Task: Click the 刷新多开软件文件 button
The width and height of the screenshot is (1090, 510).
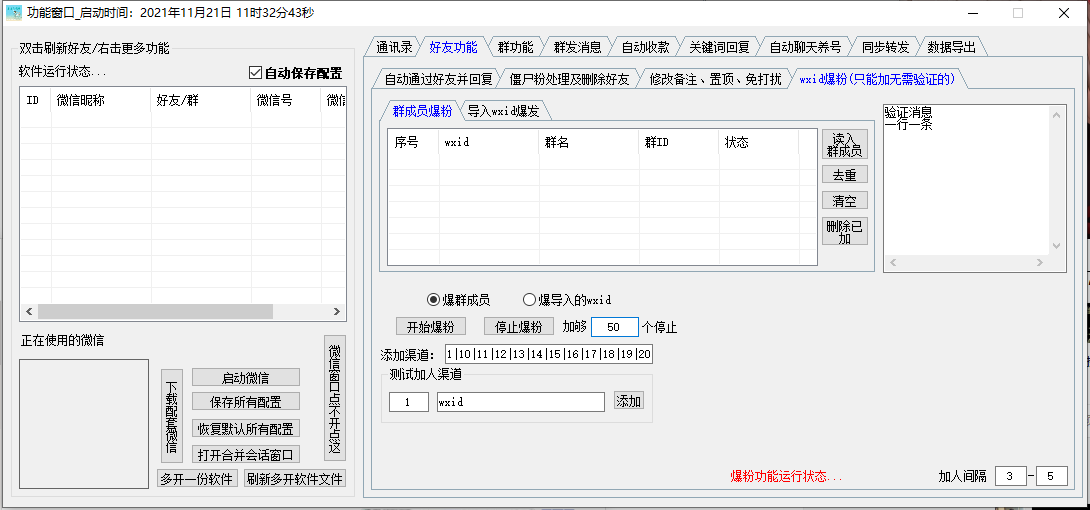Action: coord(295,479)
